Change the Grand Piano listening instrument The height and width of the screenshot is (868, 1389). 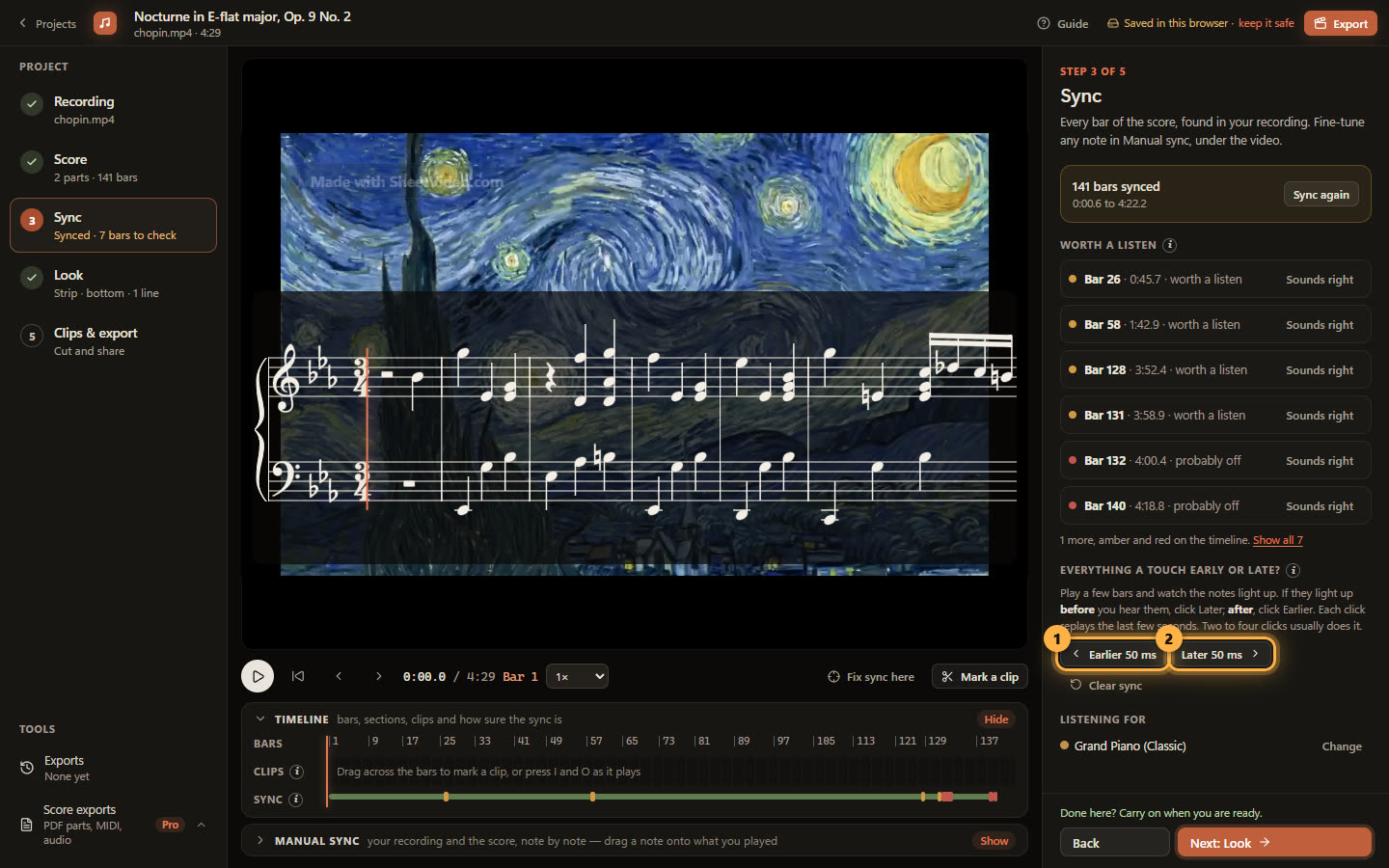tap(1341, 746)
